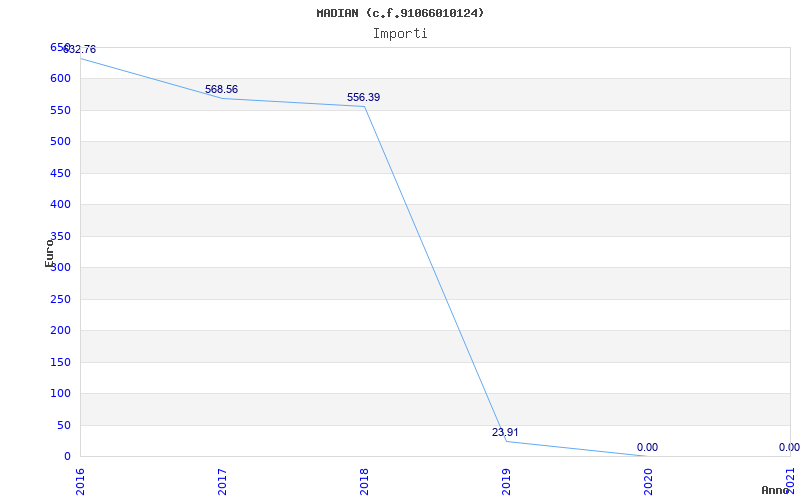Image resolution: width=800 pixels, height=500 pixels.
Task: Click the 100 y-axis tick label
Action: click(x=60, y=393)
